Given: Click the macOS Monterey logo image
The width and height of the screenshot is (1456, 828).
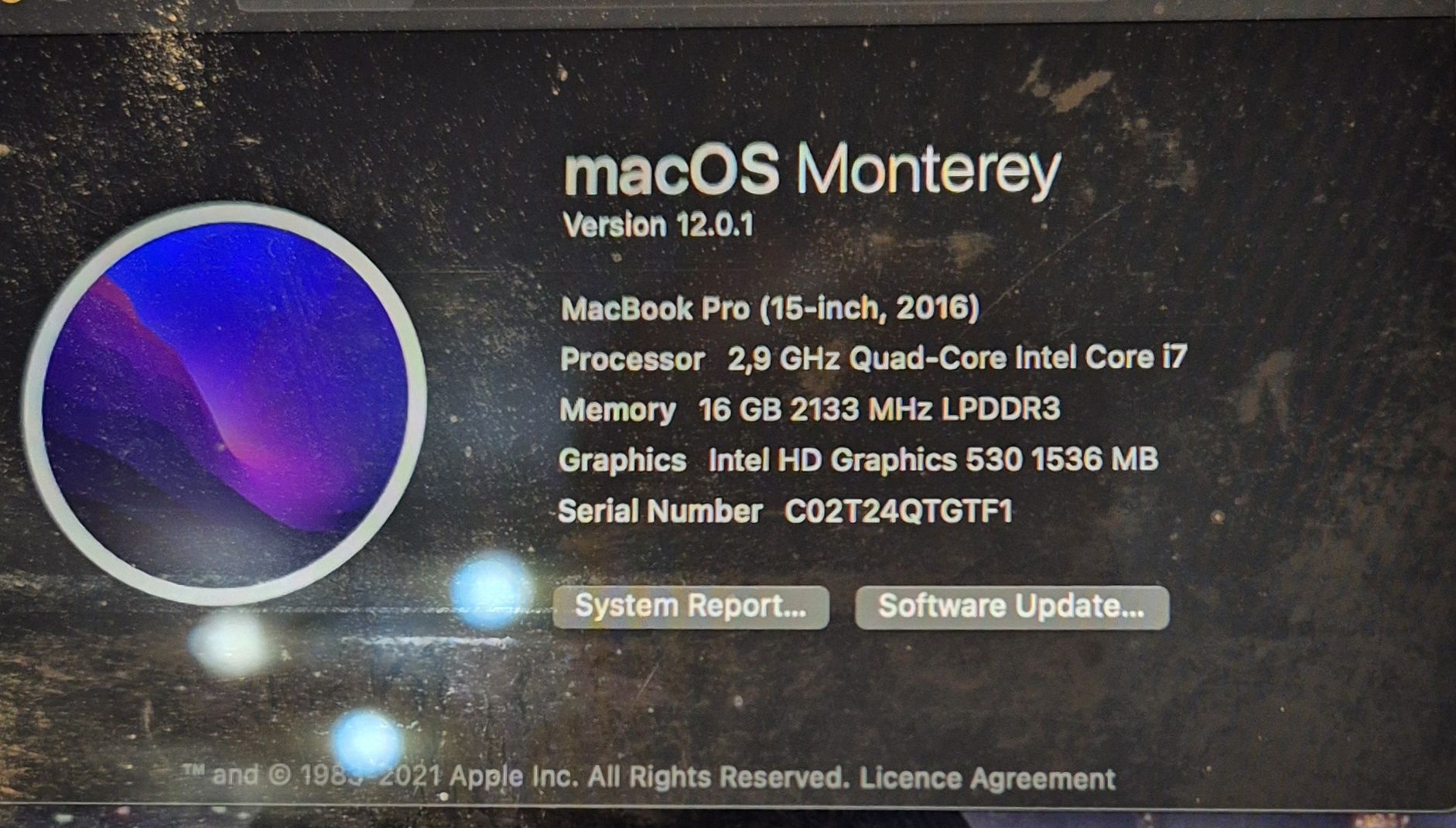Looking at the screenshot, I should [x=225, y=403].
